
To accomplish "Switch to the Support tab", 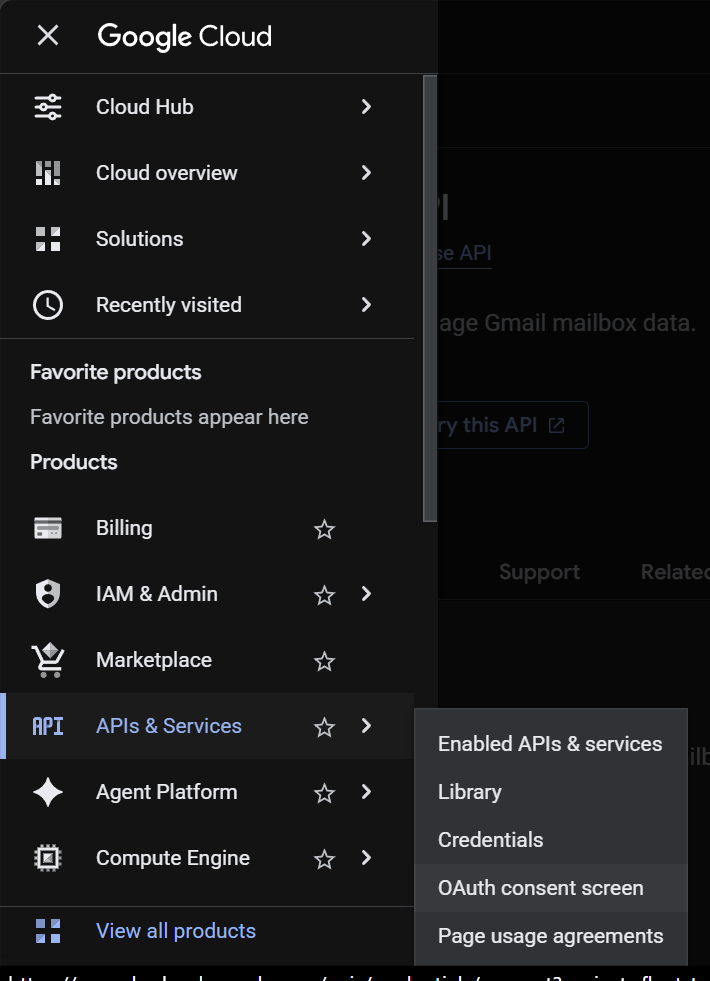I will tap(539, 572).
